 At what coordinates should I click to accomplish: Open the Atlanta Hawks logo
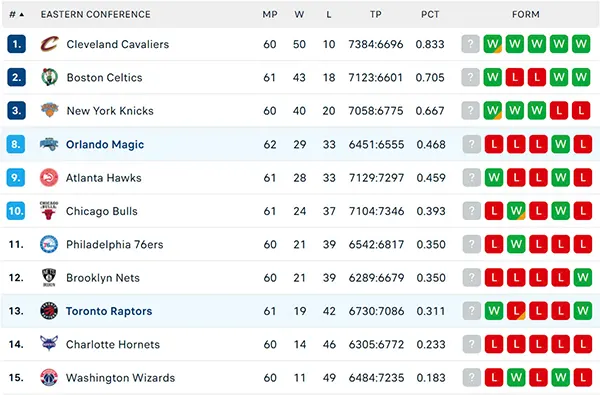pos(49,178)
